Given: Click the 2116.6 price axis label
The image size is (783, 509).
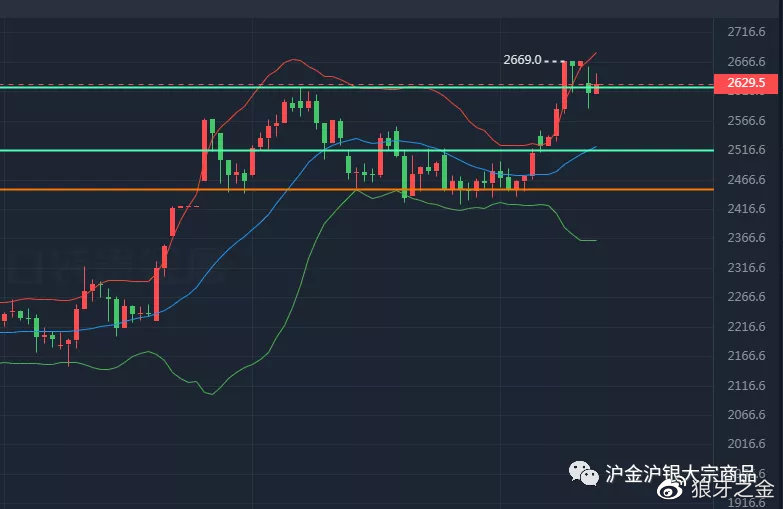Looking at the screenshot, I should point(747,385).
